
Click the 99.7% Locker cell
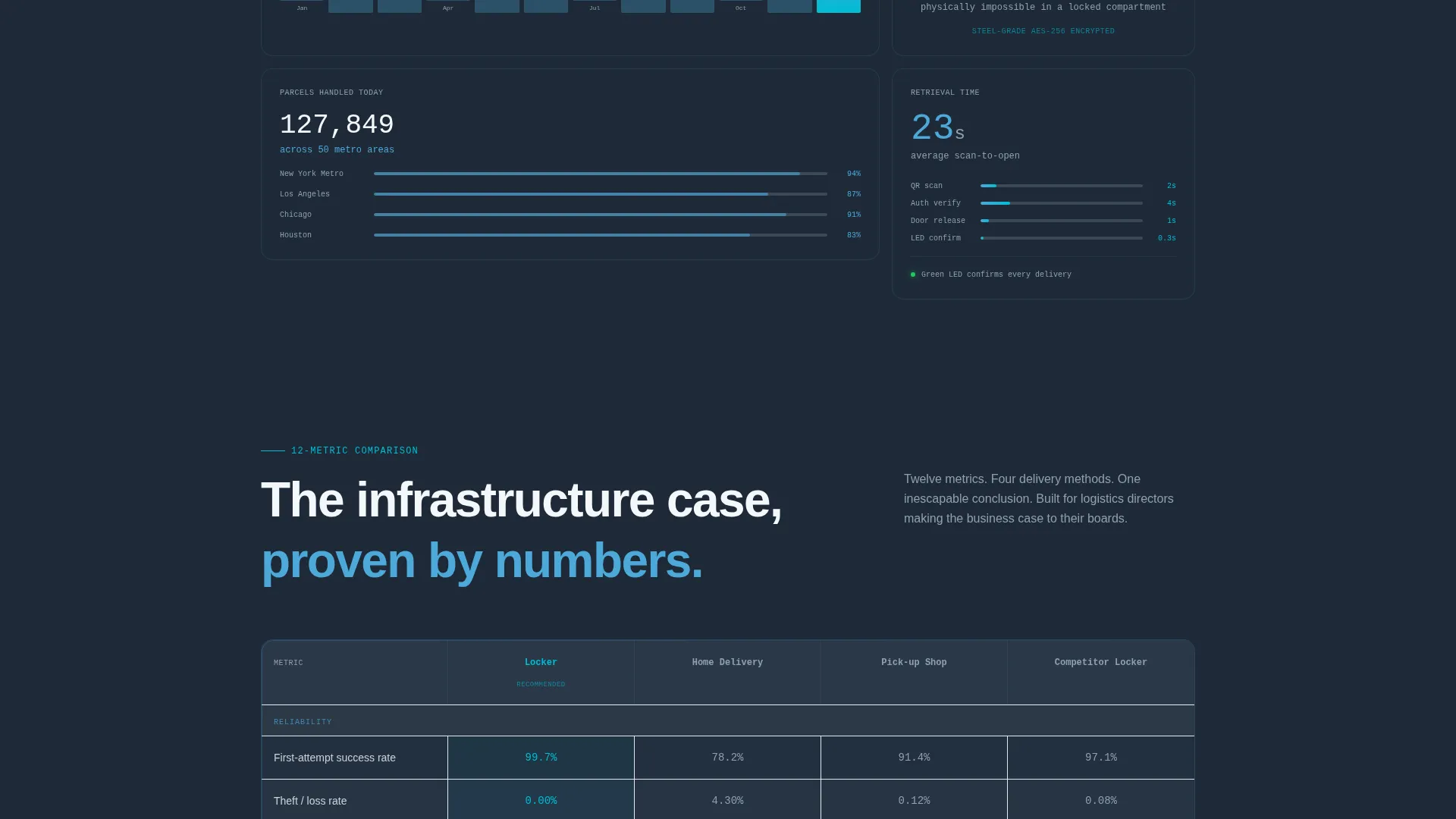(541, 758)
